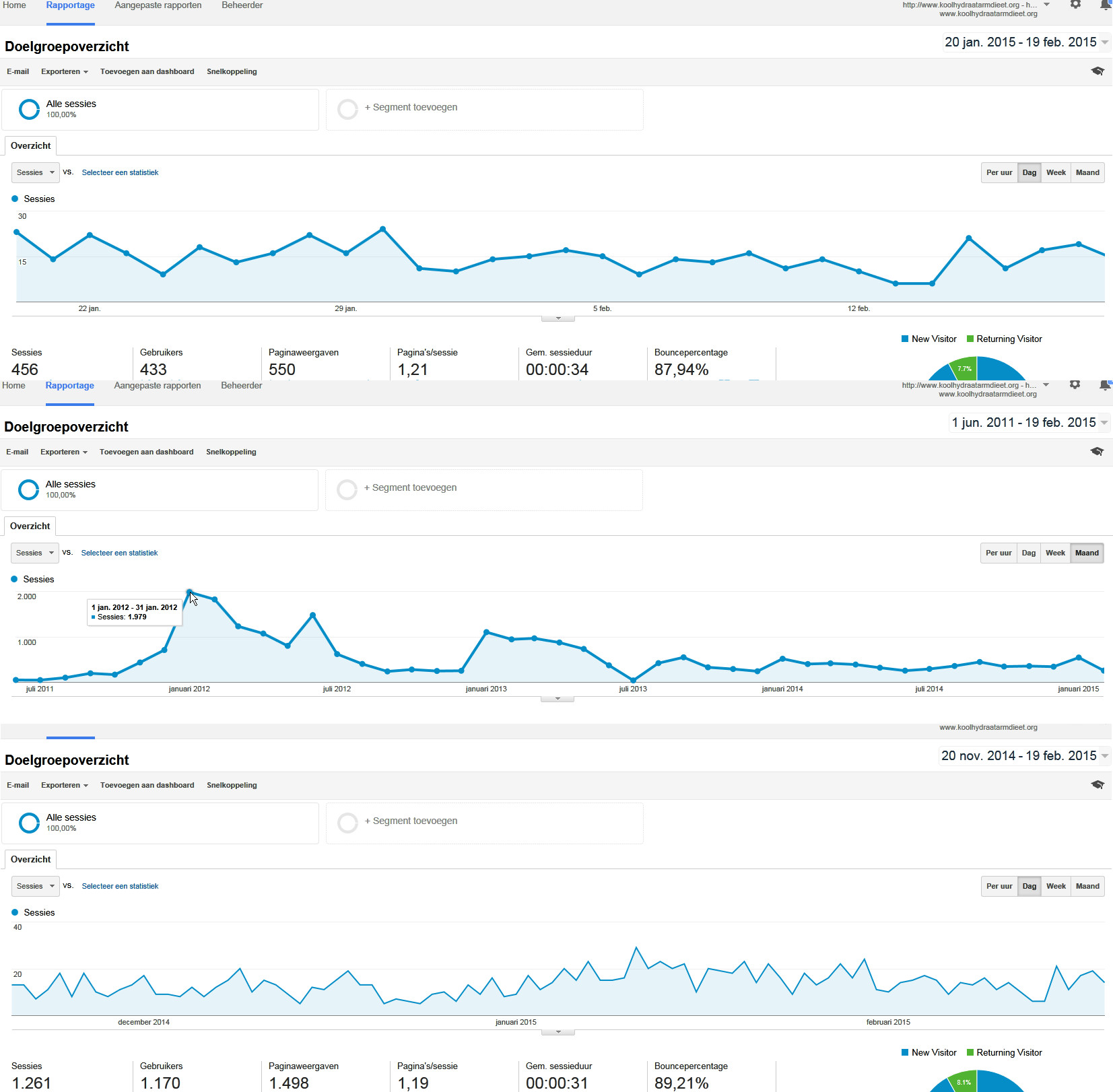Image resolution: width=1113 pixels, height=1092 pixels.
Task: Click empty segment circle in 1 jun. 2011 report
Action: (x=347, y=489)
